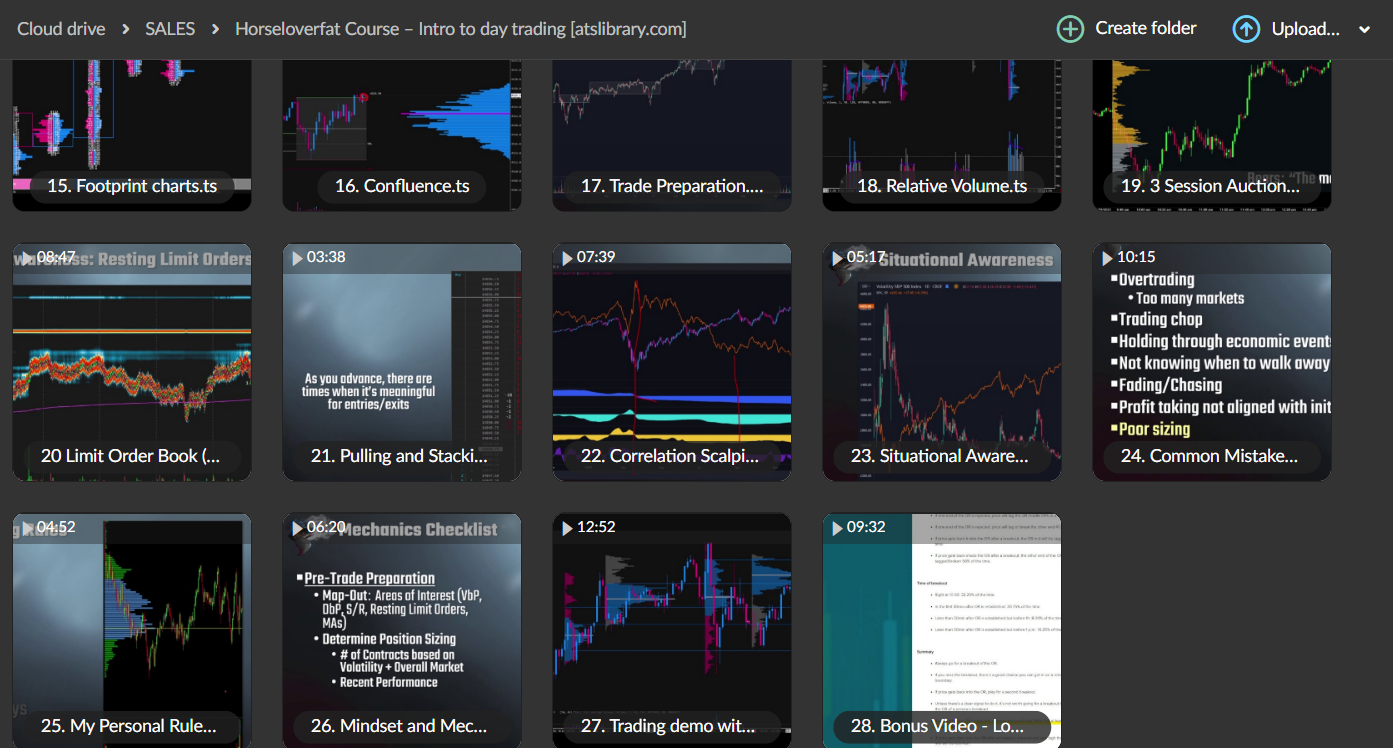Expand the Upload options dropdown chevron
The width and height of the screenshot is (1393, 748).
(1365, 28)
